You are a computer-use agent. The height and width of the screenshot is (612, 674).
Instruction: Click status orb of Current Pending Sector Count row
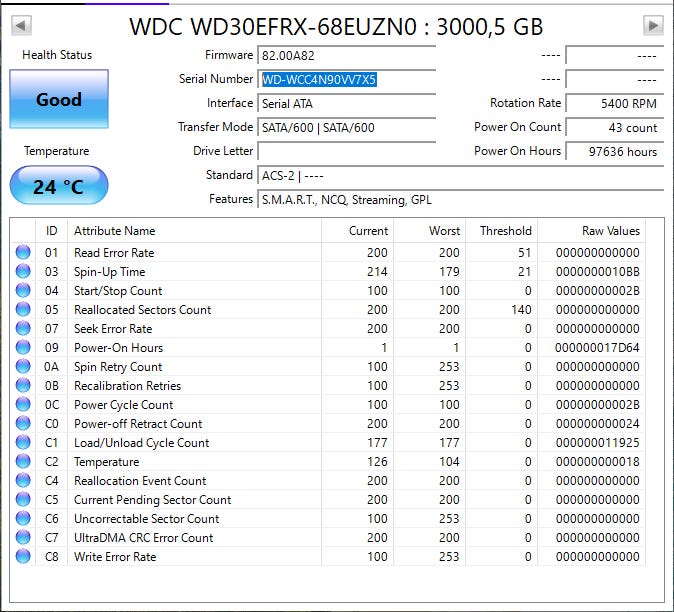pos(23,499)
